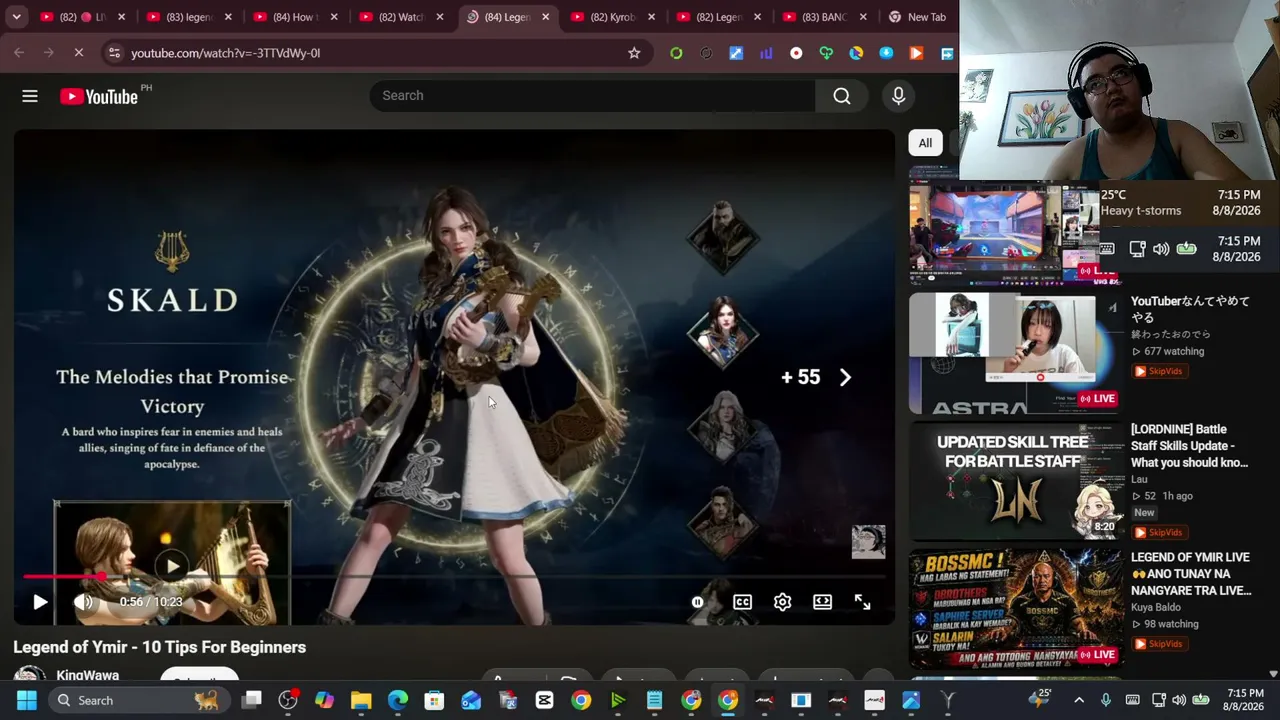1280x720 pixels.
Task: Open the weather widget in taskbar
Action: click(x=1040, y=699)
